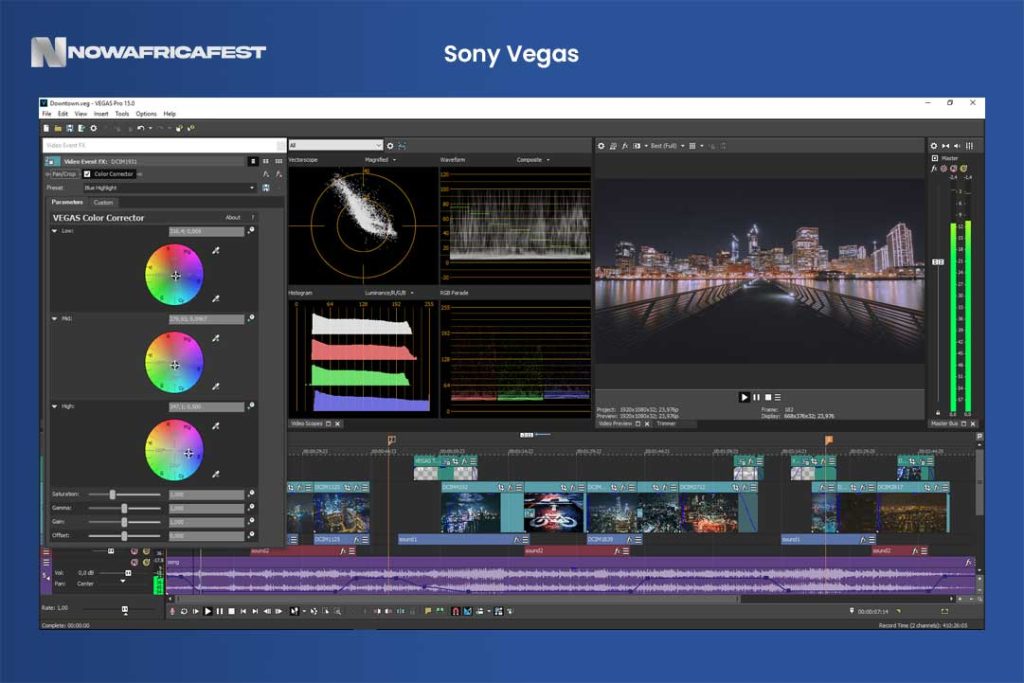Viewport: 1024px width, 683px height.
Task: Click the loop playback icon in transport
Action: click(184, 611)
